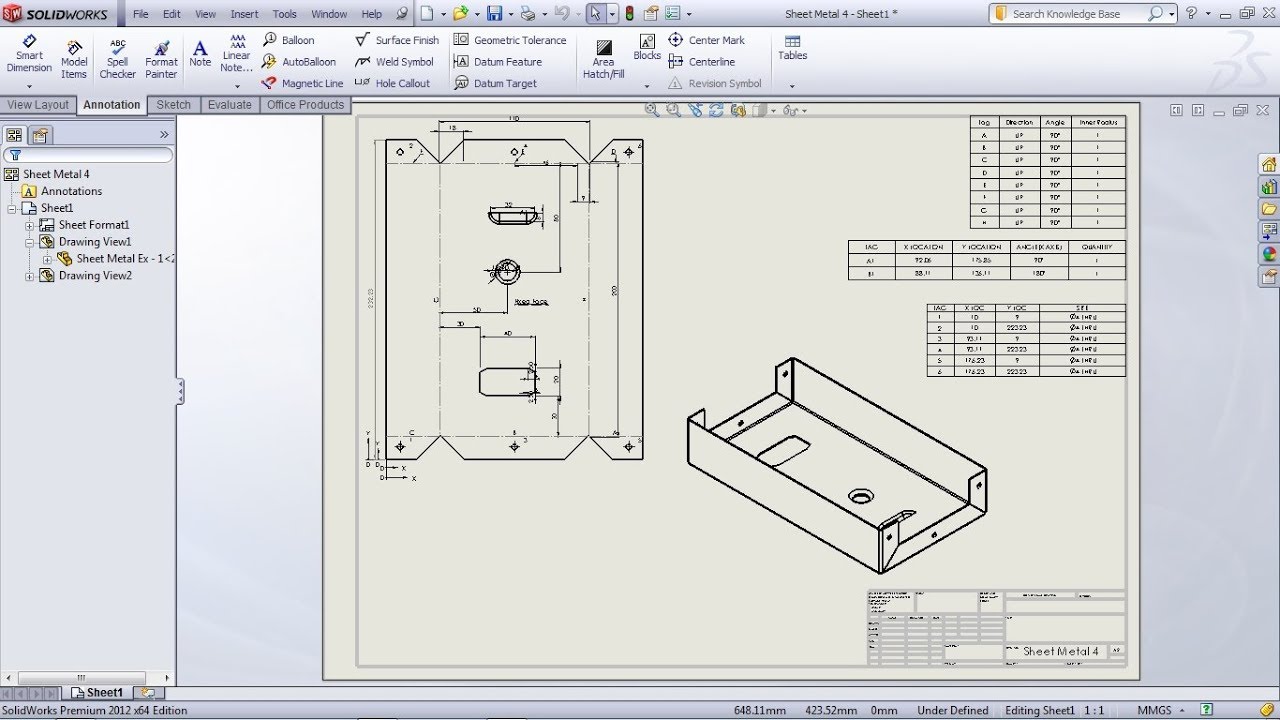This screenshot has height=720, width=1280.
Task: Insert a Balloon annotation
Action: coord(288,40)
